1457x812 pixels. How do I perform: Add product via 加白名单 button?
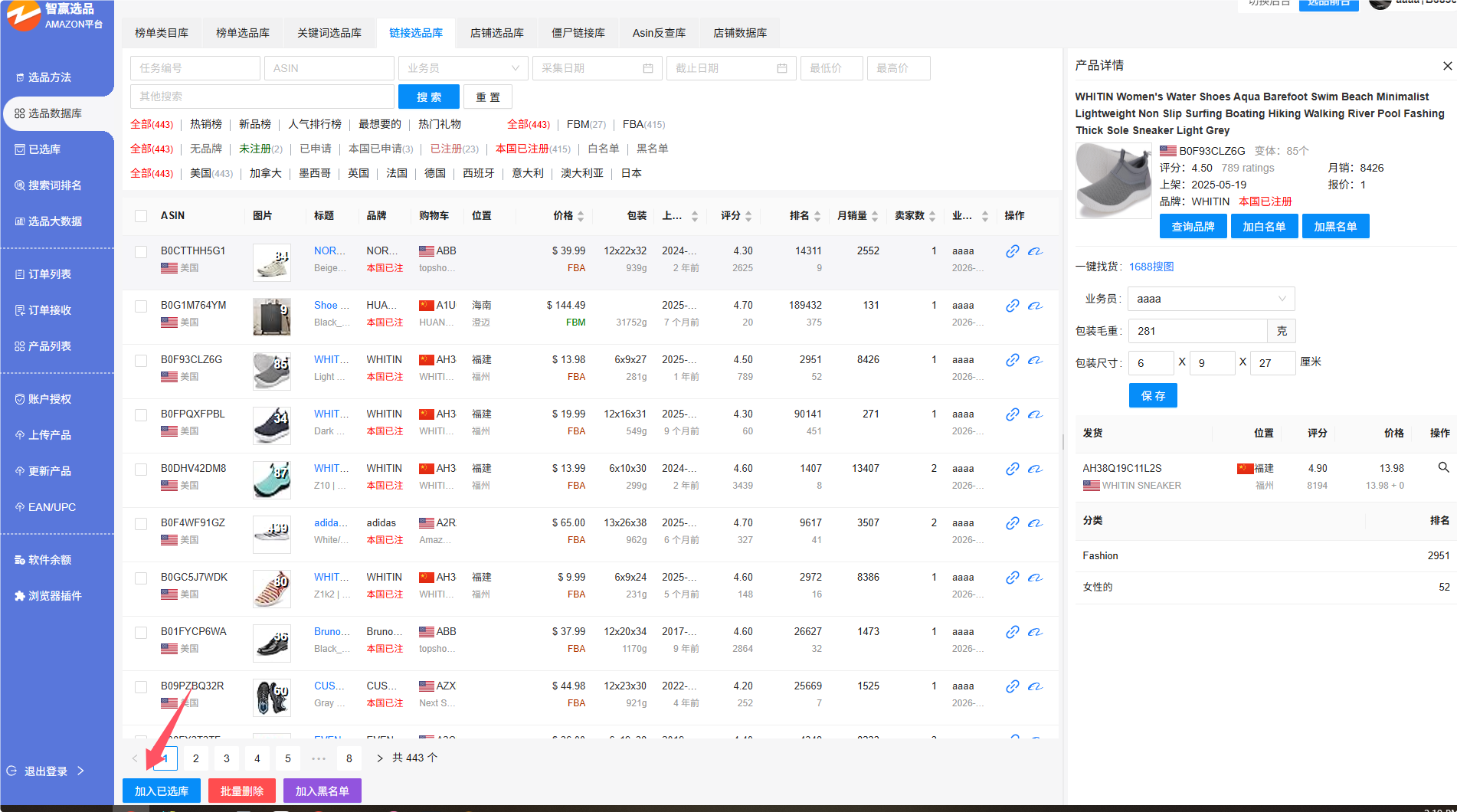[x=1264, y=226]
